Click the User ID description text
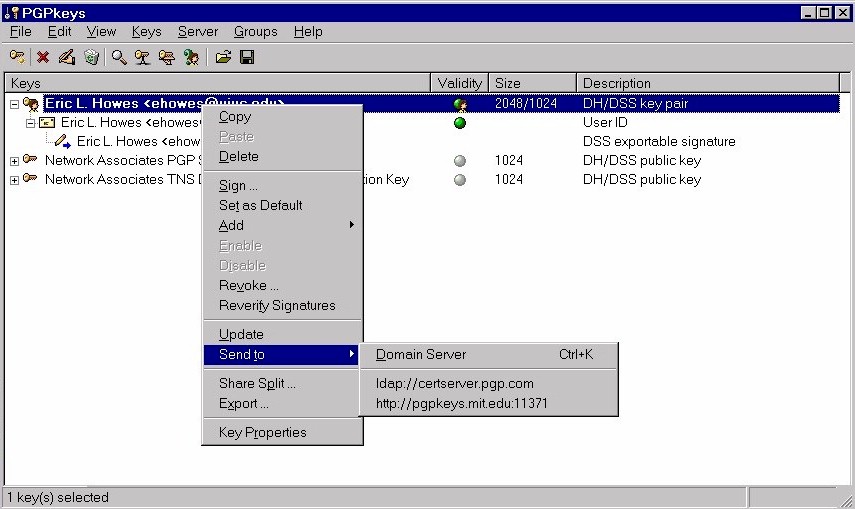The height and width of the screenshot is (509, 855). click(x=605, y=123)
